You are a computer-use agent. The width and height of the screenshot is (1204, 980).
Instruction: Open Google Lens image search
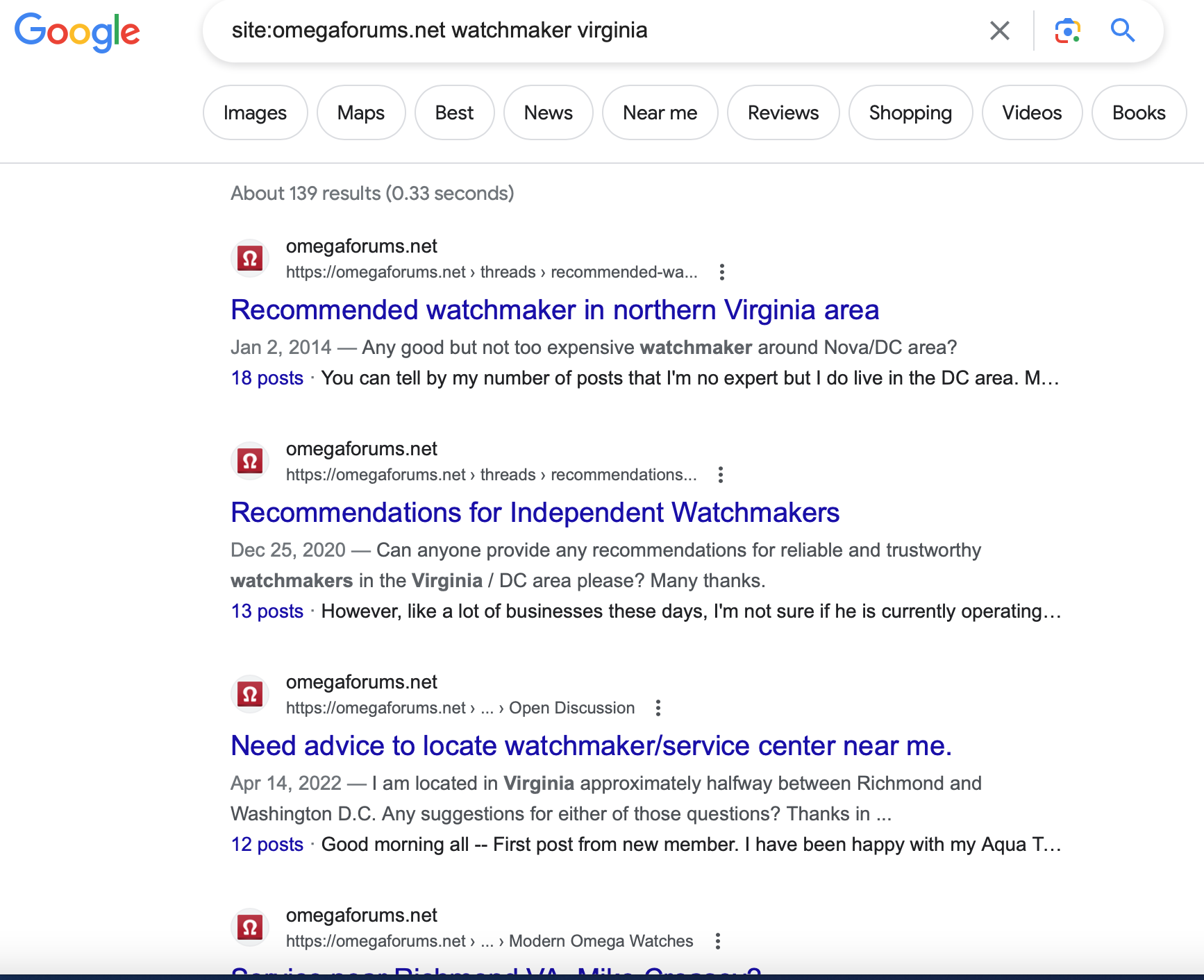(1067, 31)
